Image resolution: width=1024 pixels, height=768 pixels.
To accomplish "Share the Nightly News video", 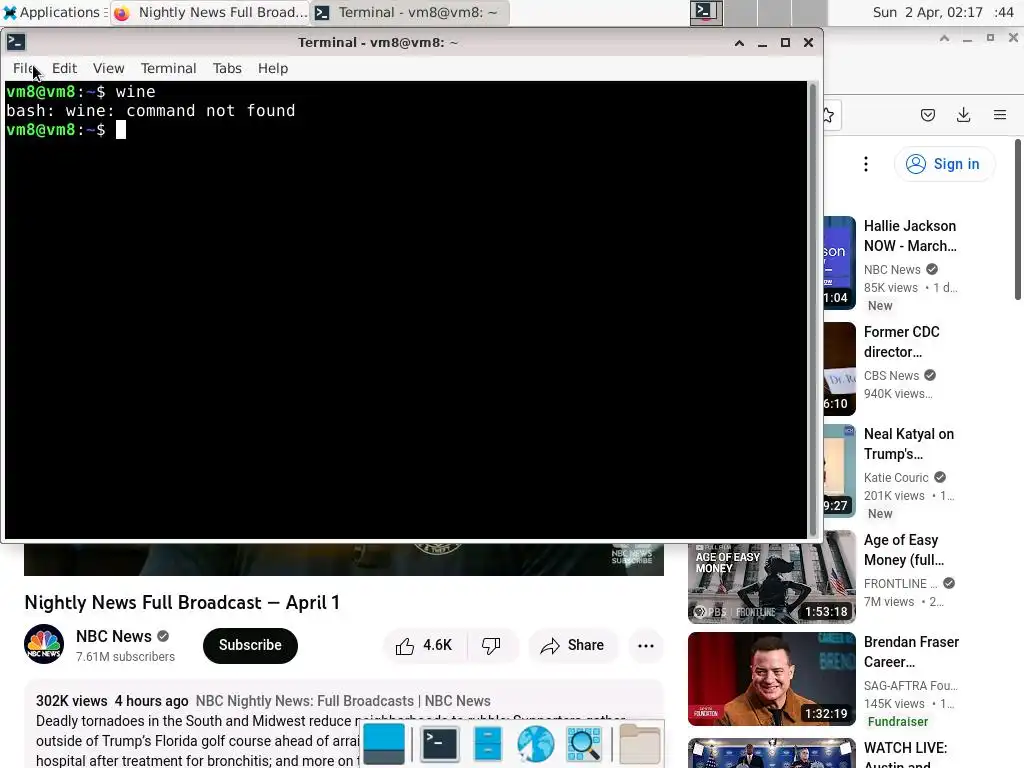I will 572,645.
